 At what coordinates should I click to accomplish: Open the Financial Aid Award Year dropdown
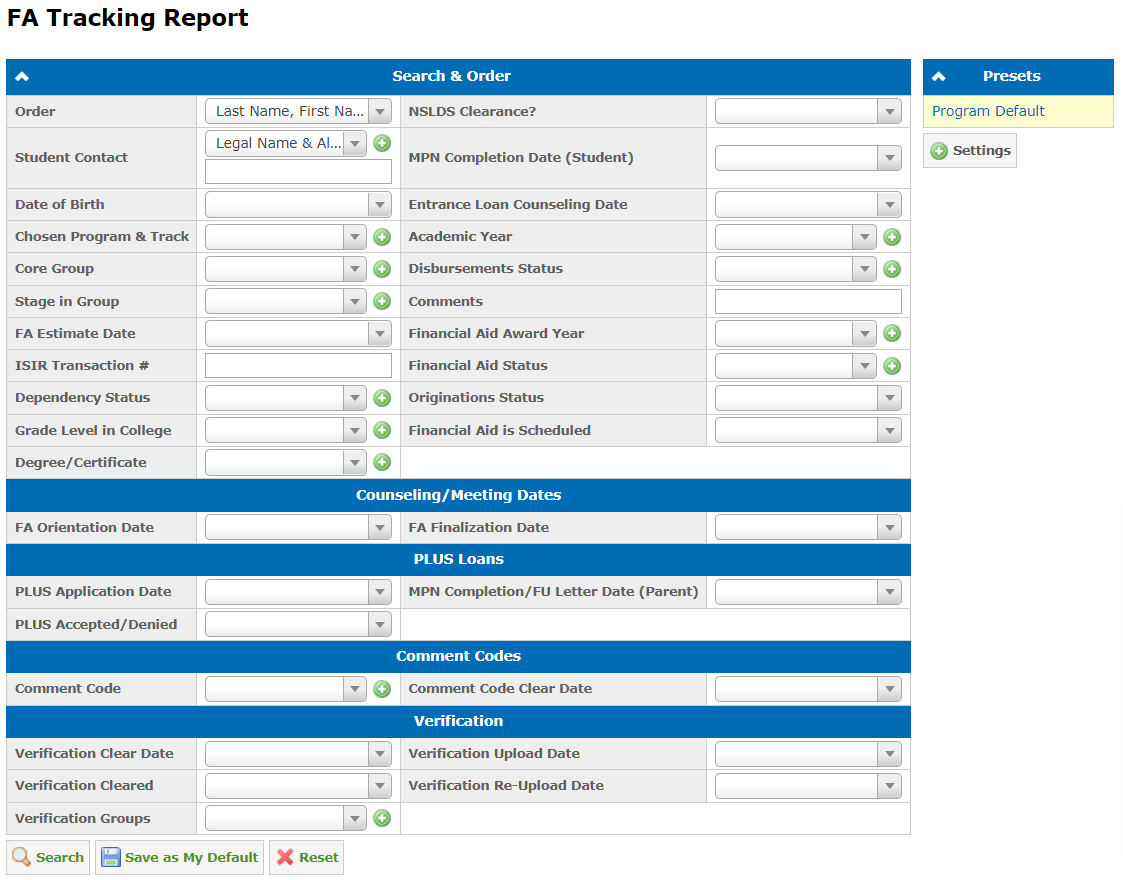(796, 333)
